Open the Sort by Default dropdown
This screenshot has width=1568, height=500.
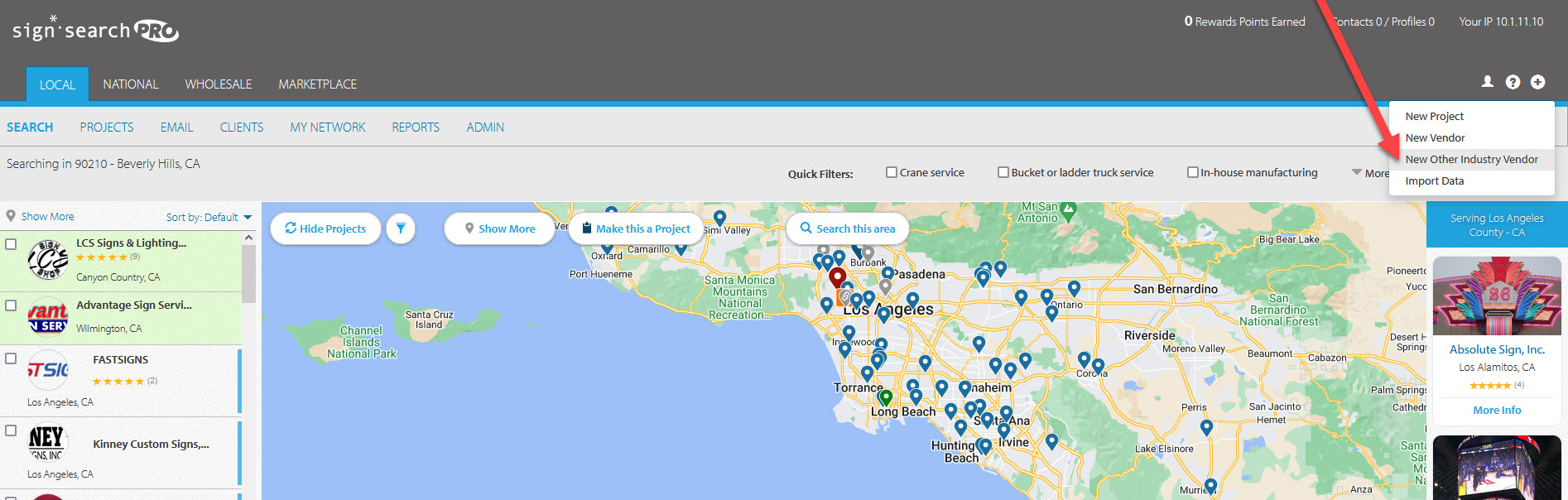click(209, 217)
